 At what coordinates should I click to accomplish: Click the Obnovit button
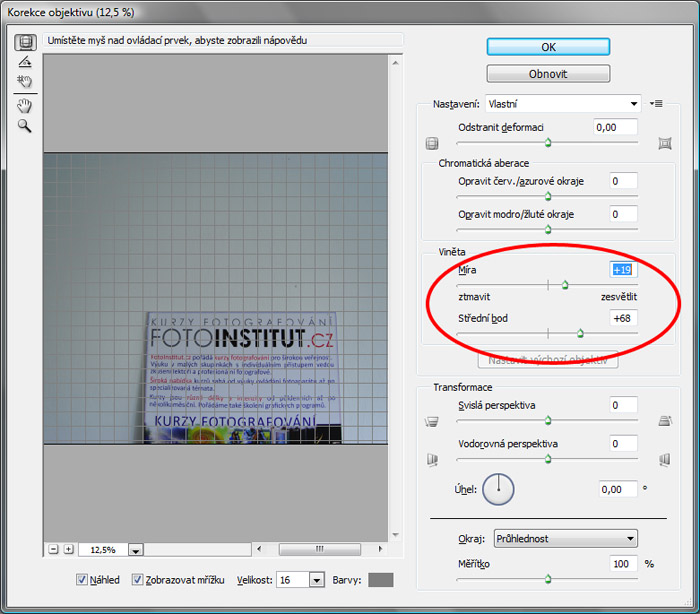coord(548,74)
